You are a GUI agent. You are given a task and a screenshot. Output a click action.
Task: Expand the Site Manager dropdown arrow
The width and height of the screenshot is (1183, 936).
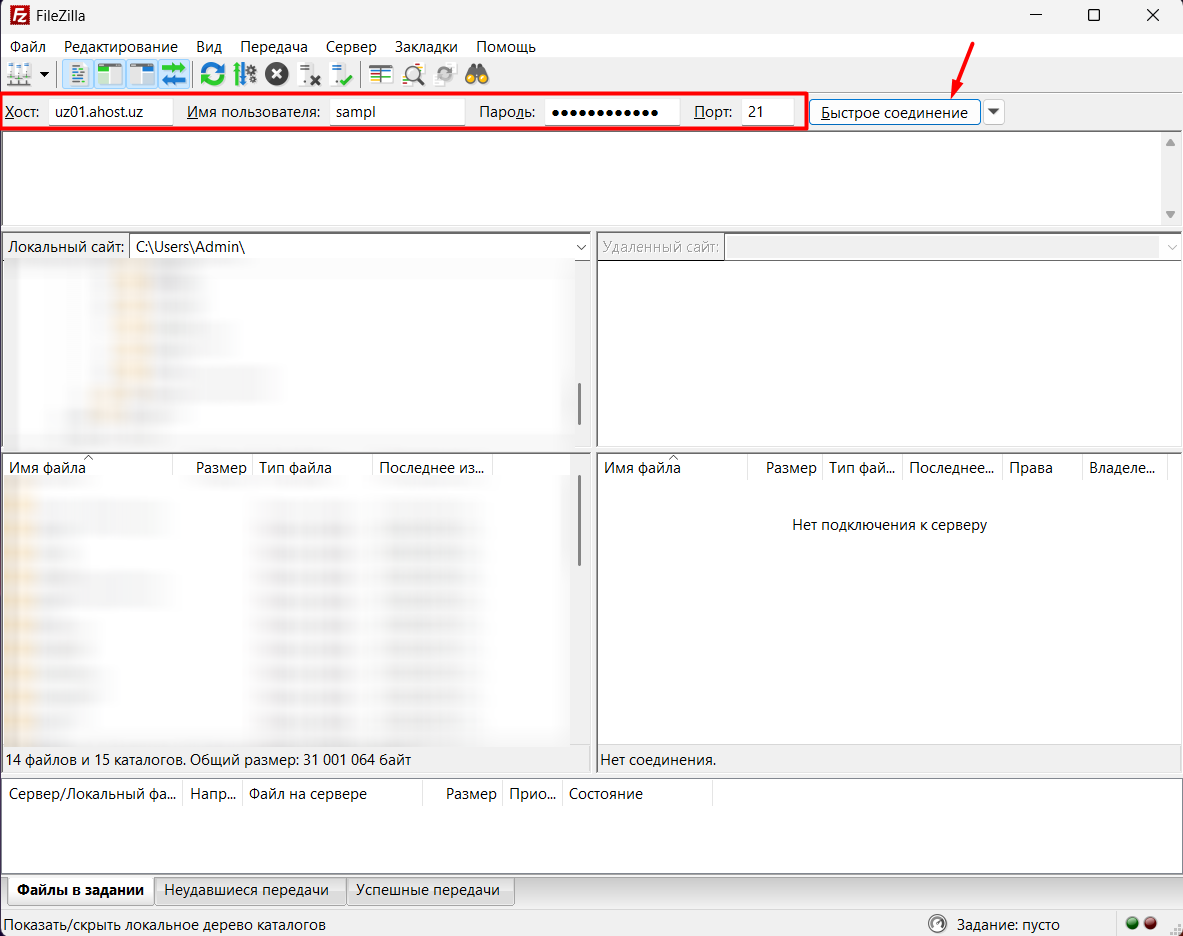click(x=45, y=75)
